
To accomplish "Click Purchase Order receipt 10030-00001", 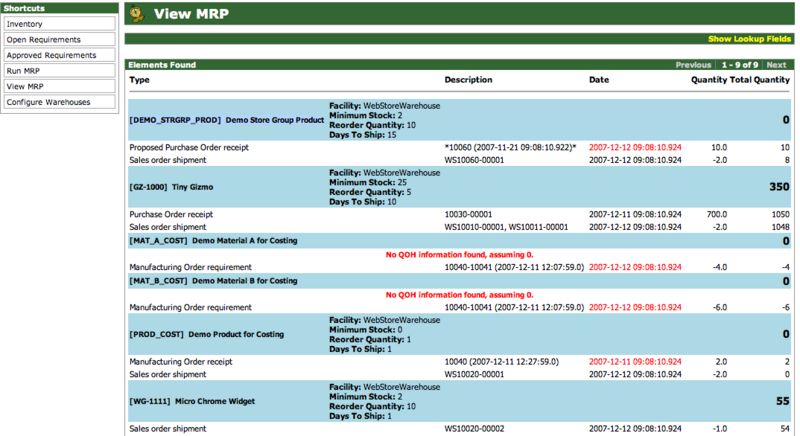I will coord(468,214).
